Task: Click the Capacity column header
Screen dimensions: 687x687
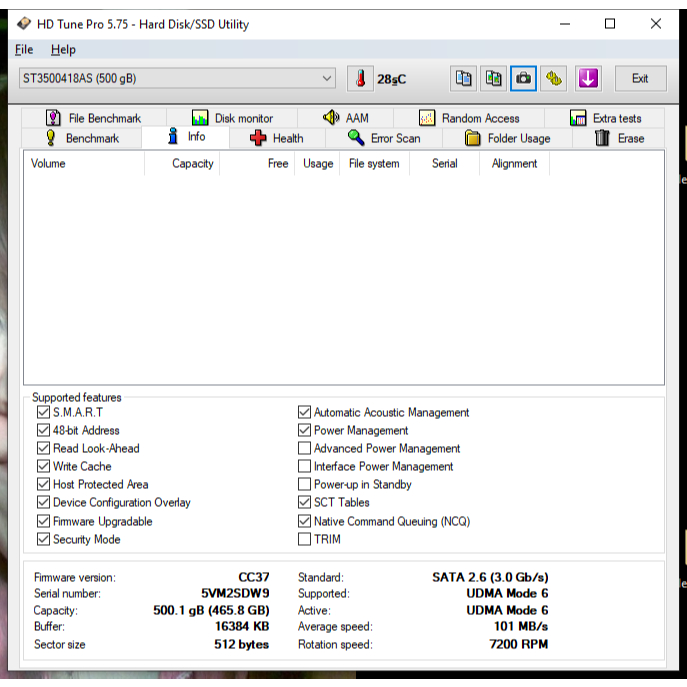Action: 192,164
